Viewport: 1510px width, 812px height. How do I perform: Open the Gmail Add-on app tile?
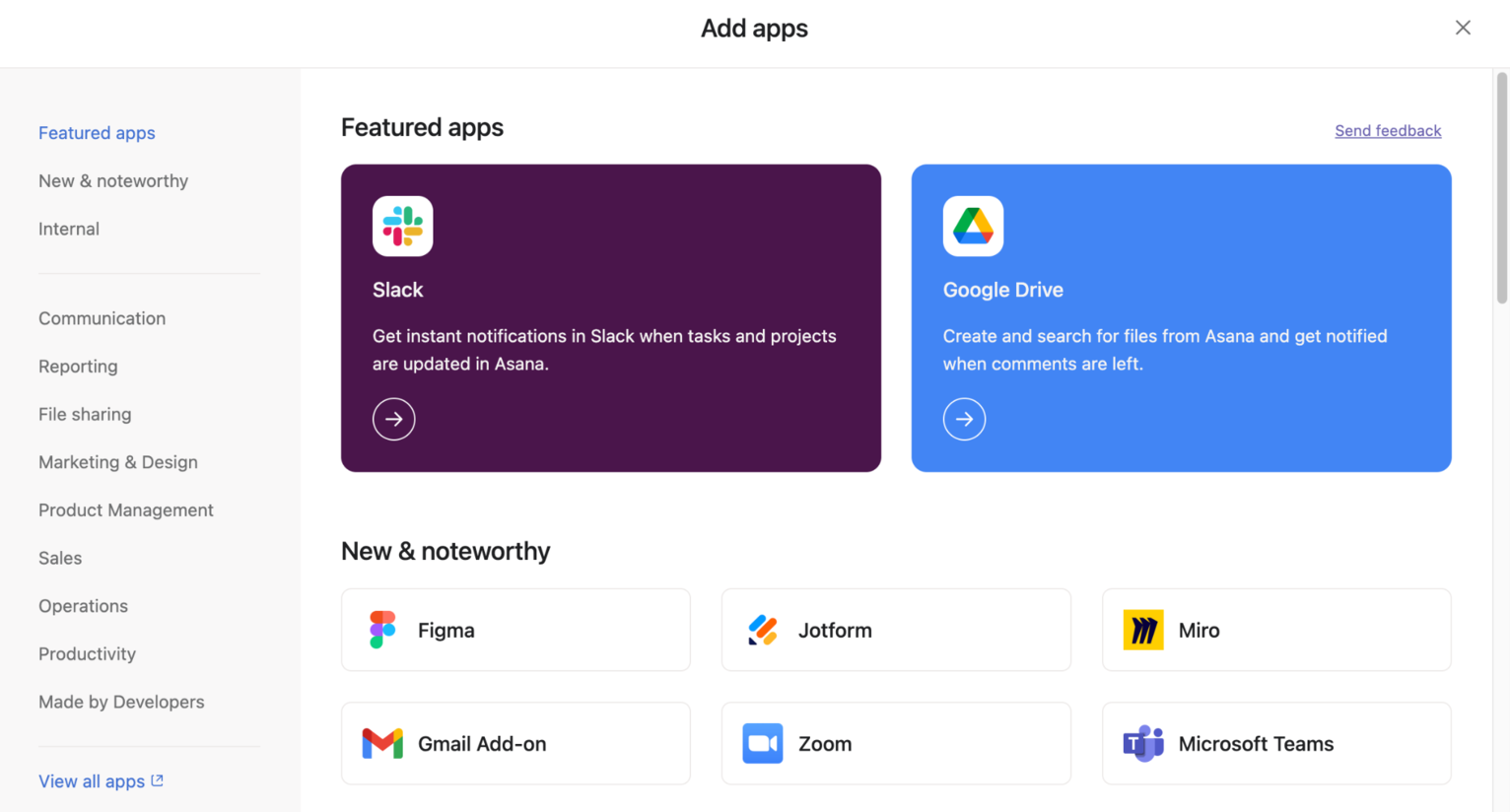[515, 743]
